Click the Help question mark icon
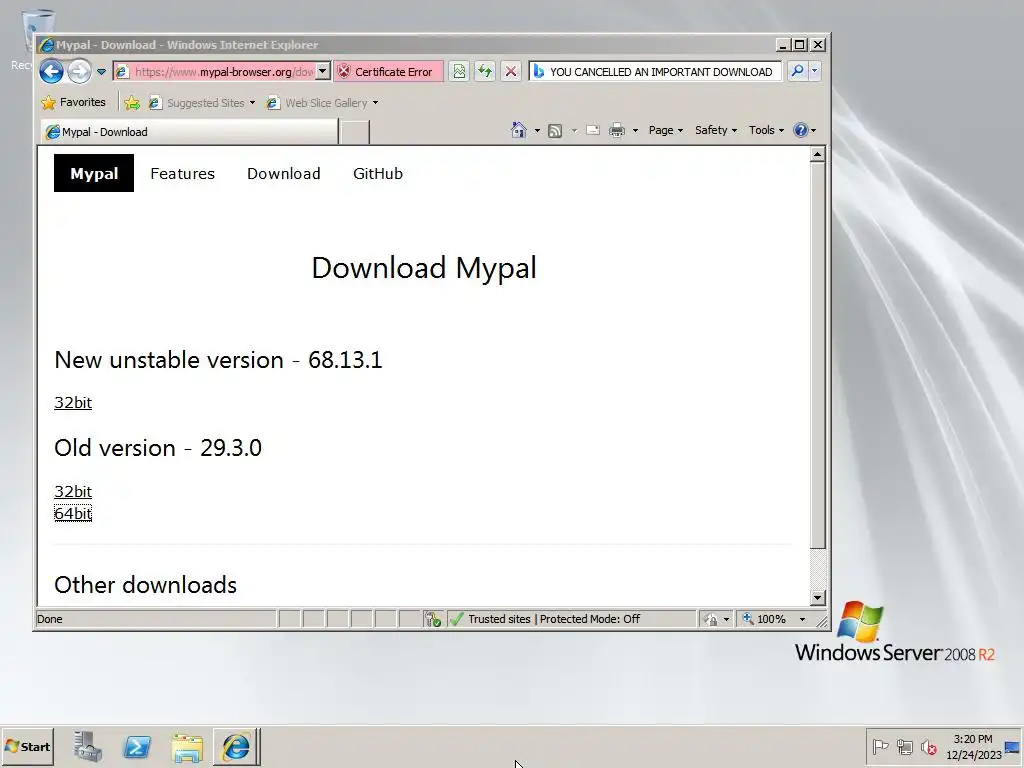The height and width of the screenshot is (768, 1024). [x=801, y=130]
